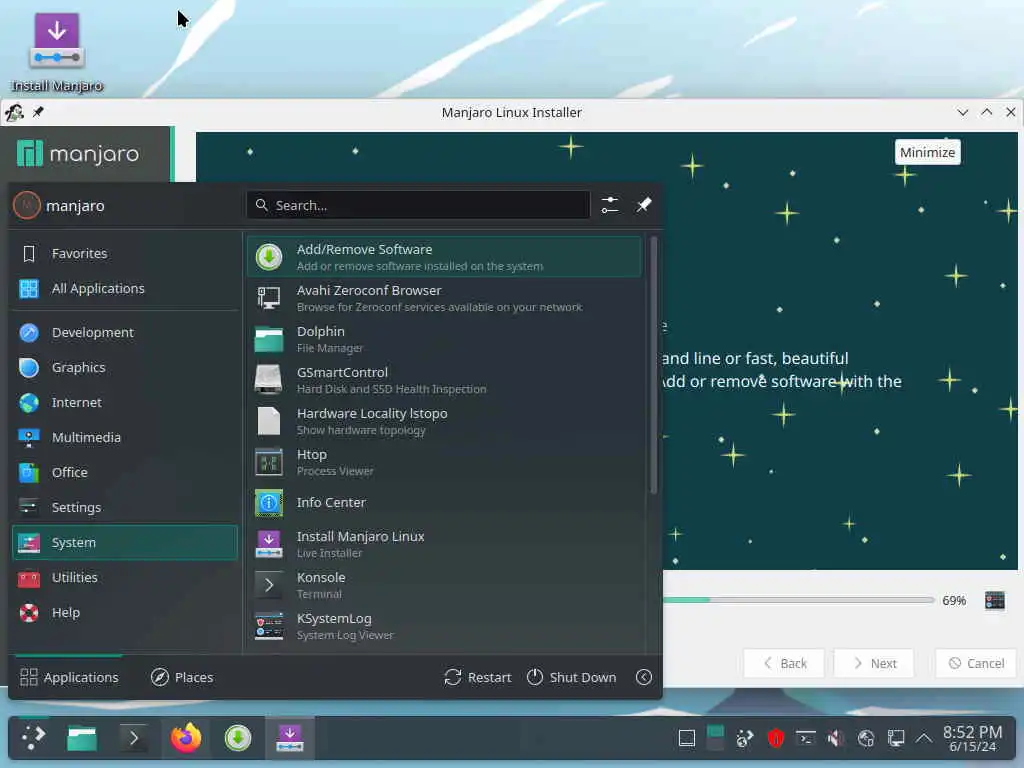Open the Multimedia category

[x=125, y=438]
